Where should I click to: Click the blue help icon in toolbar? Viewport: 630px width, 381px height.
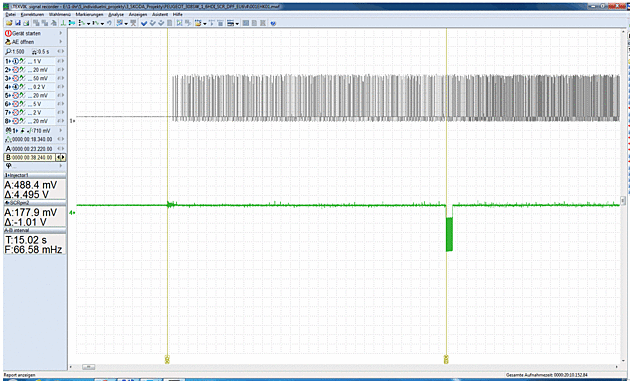(274, 23)
